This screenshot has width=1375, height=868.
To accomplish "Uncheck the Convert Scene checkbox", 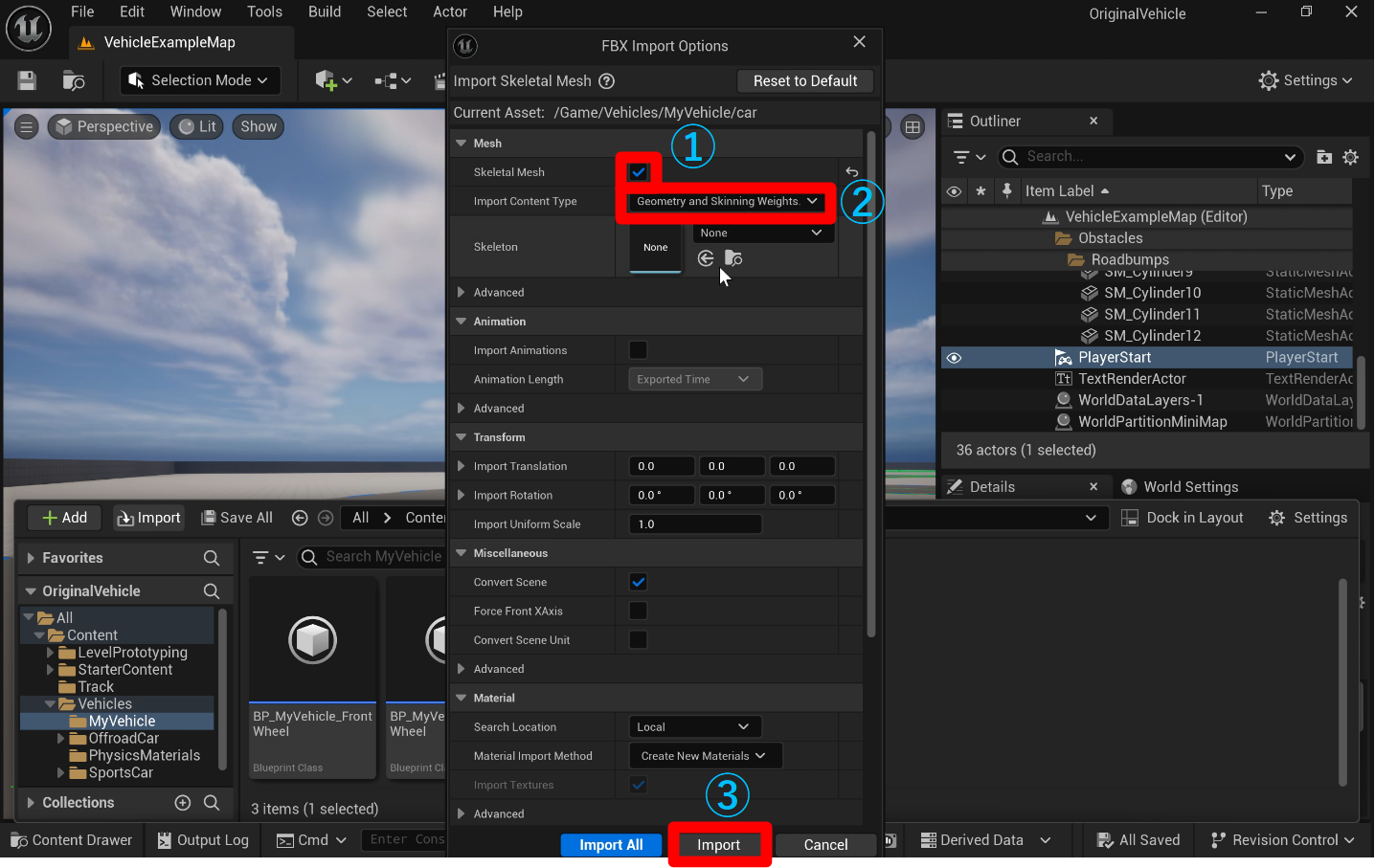I will (x=639, y=582).
